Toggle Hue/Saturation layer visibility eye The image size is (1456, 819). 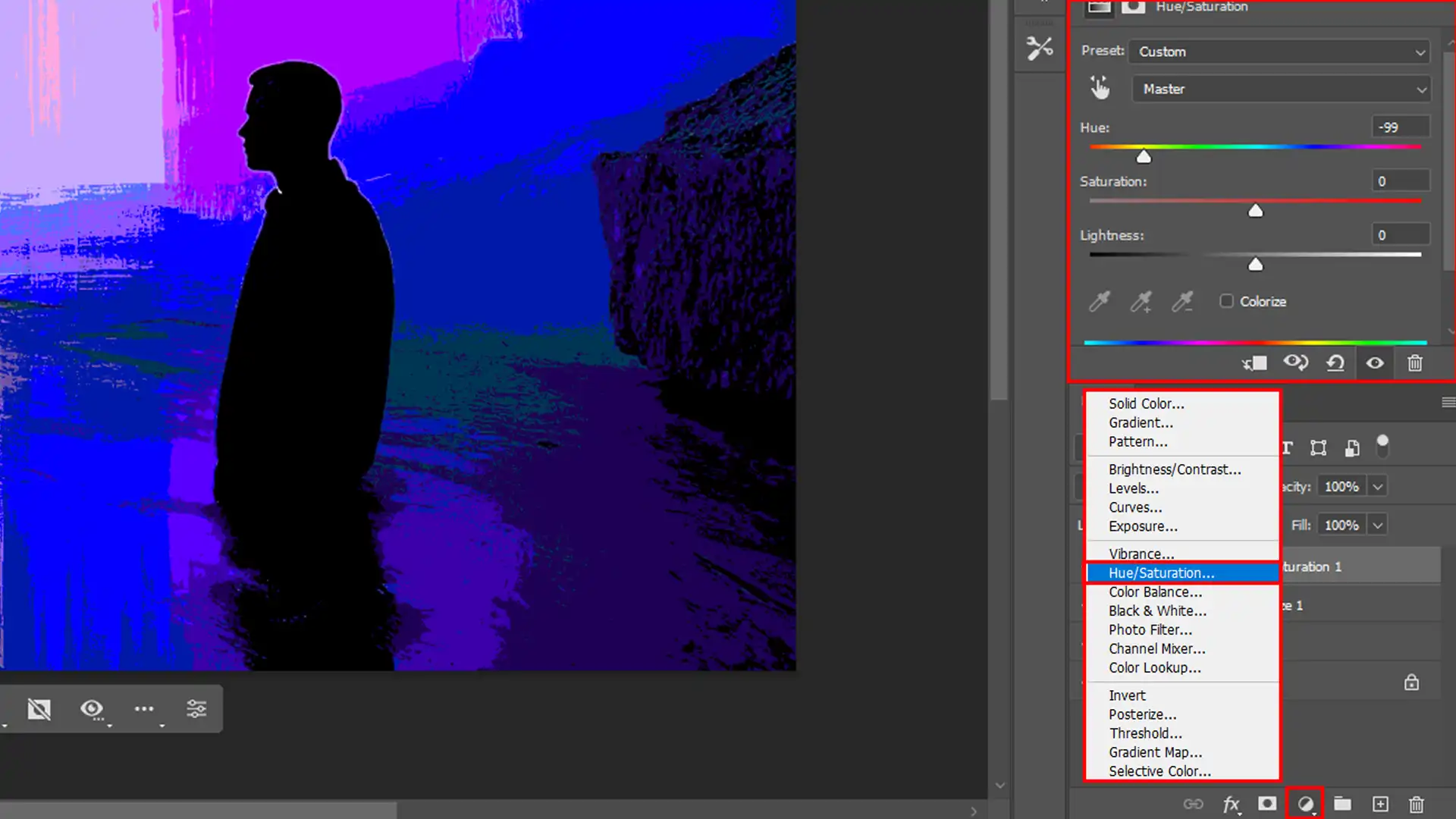pyautogui.click(x=1375, y=363)
